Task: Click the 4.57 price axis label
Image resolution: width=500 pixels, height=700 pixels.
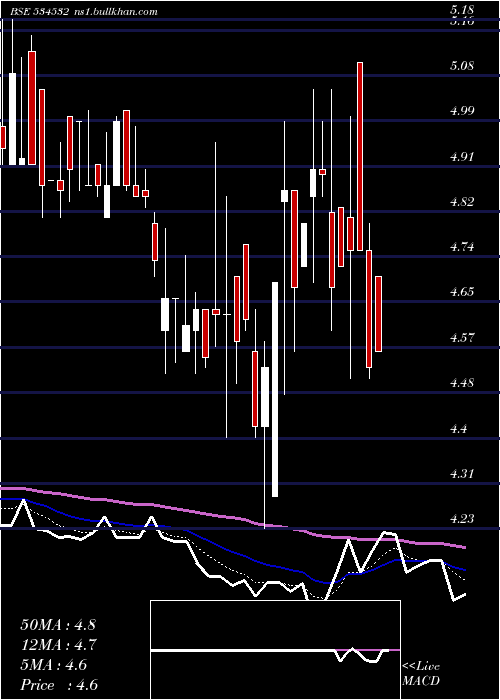Action: (x=462, y=338)
